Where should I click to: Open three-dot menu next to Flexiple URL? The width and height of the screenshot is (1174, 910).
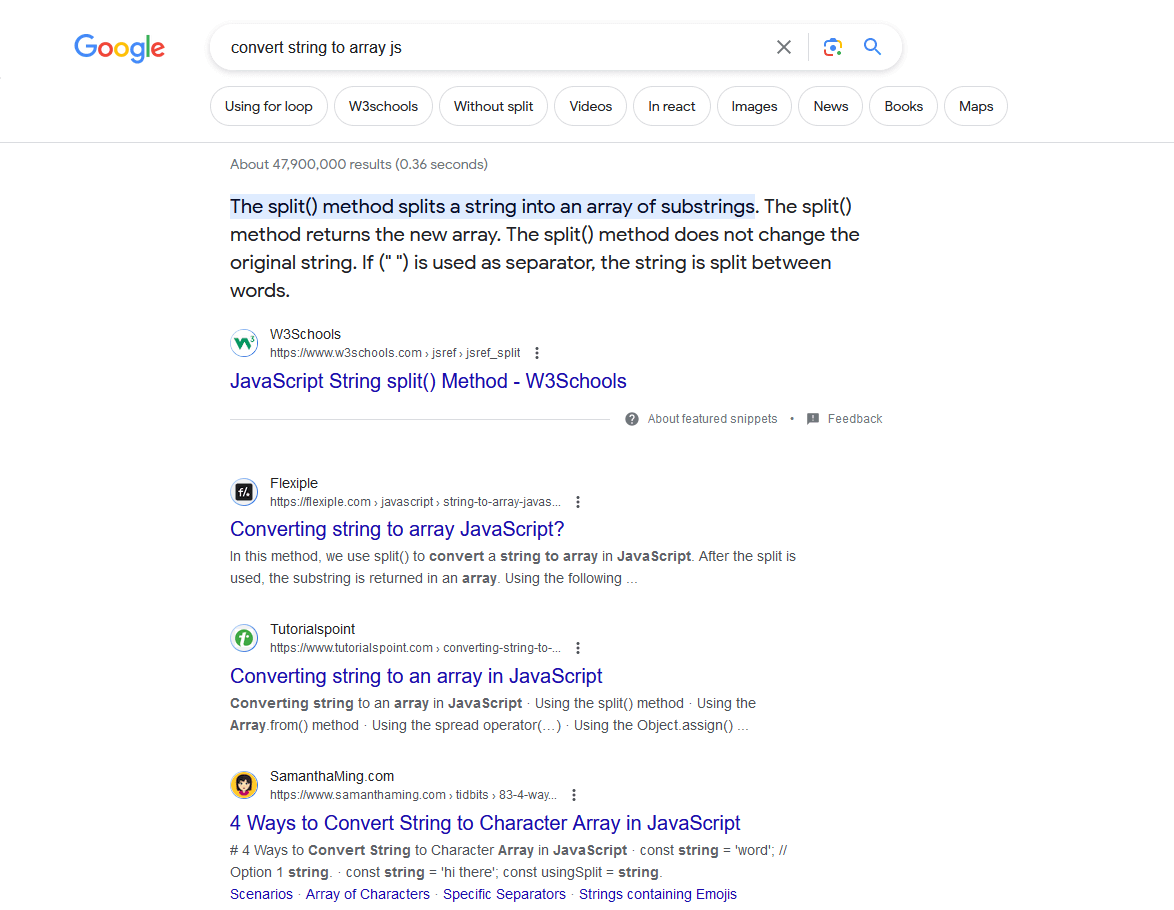(577, 502)
